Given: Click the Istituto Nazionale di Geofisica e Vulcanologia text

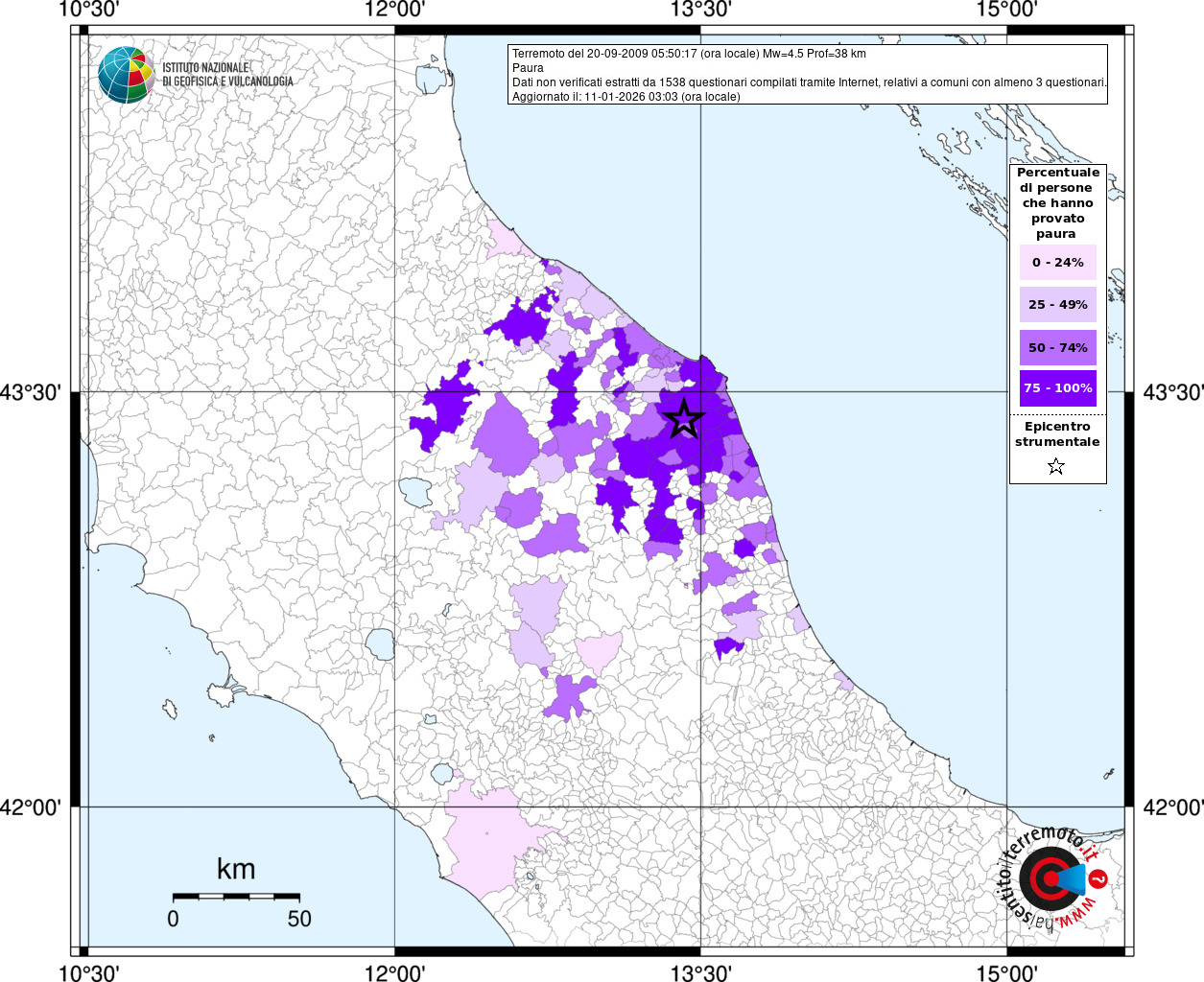Looking at the screenshot, I should 227,75.
